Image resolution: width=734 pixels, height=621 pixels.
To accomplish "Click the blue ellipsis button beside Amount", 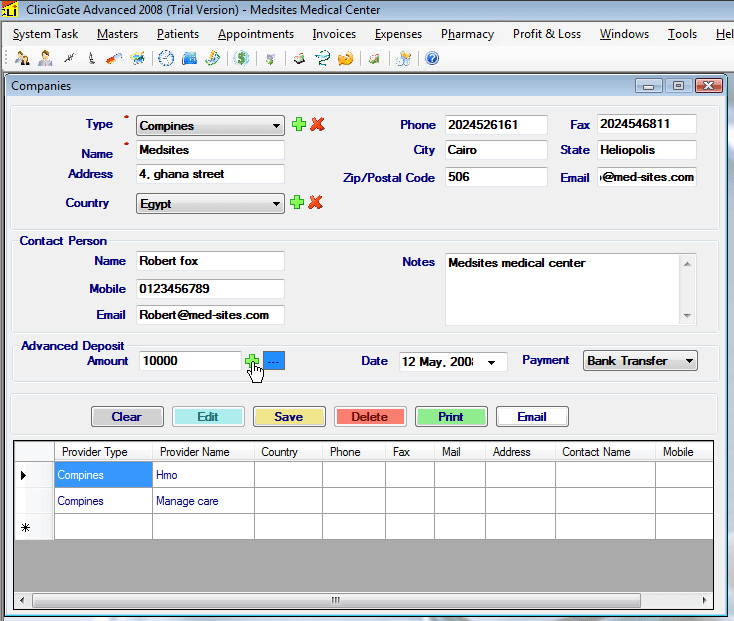I will [274, 361].
